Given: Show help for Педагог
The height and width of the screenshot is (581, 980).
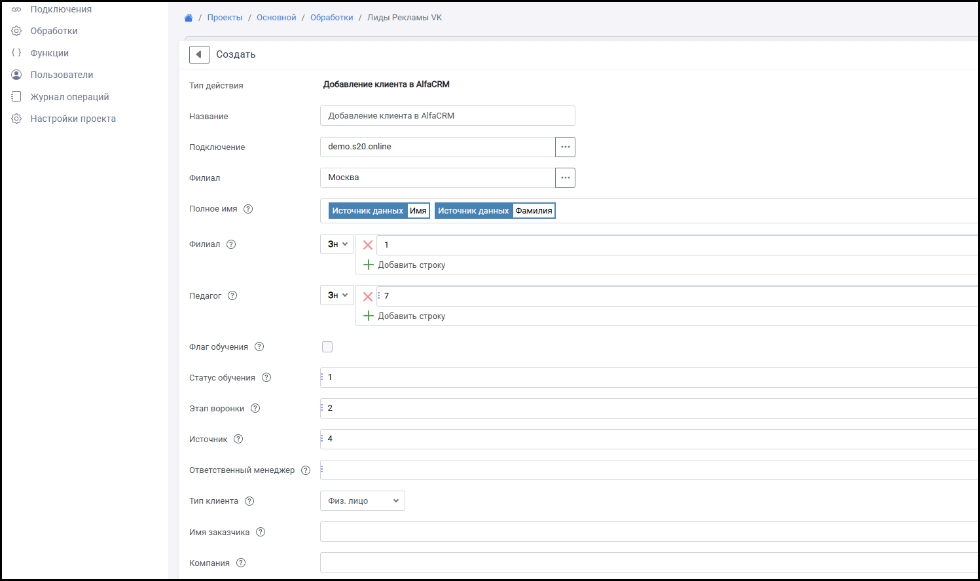Looking at the screenshot, I should click(x=232, y=295).
